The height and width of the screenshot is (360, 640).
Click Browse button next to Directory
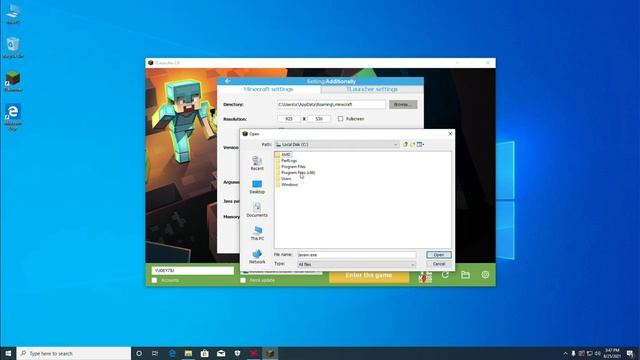tap(403, 104)
